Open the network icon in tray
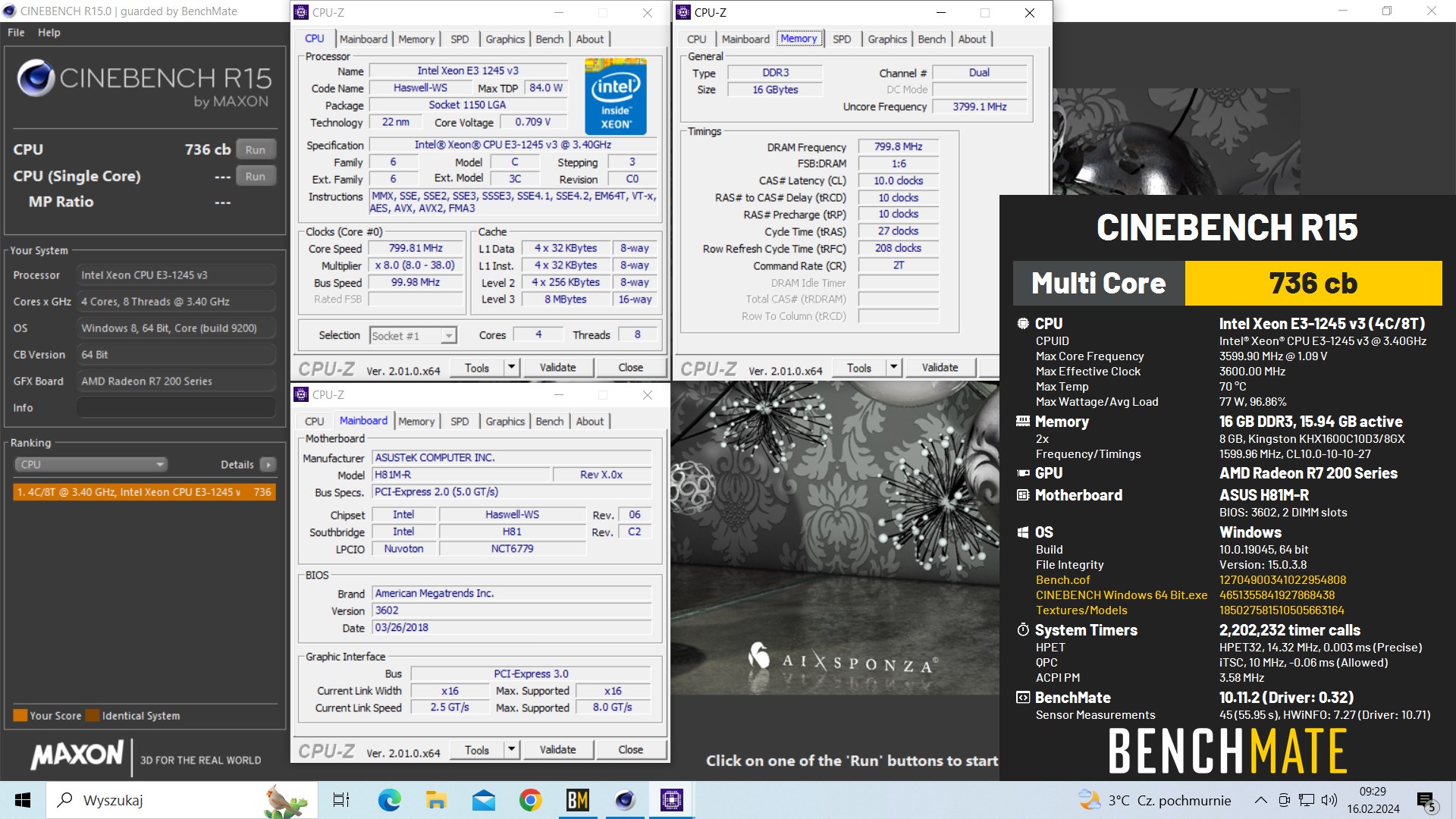Screen dimensions: 1456x819 click(1306, 800)
